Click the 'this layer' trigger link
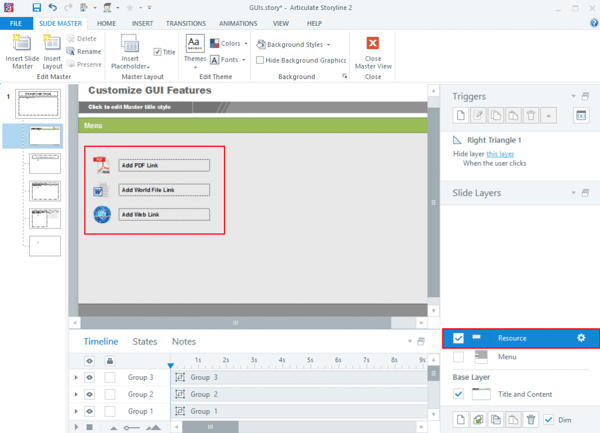600x433 pixels. tap(500, 154)
